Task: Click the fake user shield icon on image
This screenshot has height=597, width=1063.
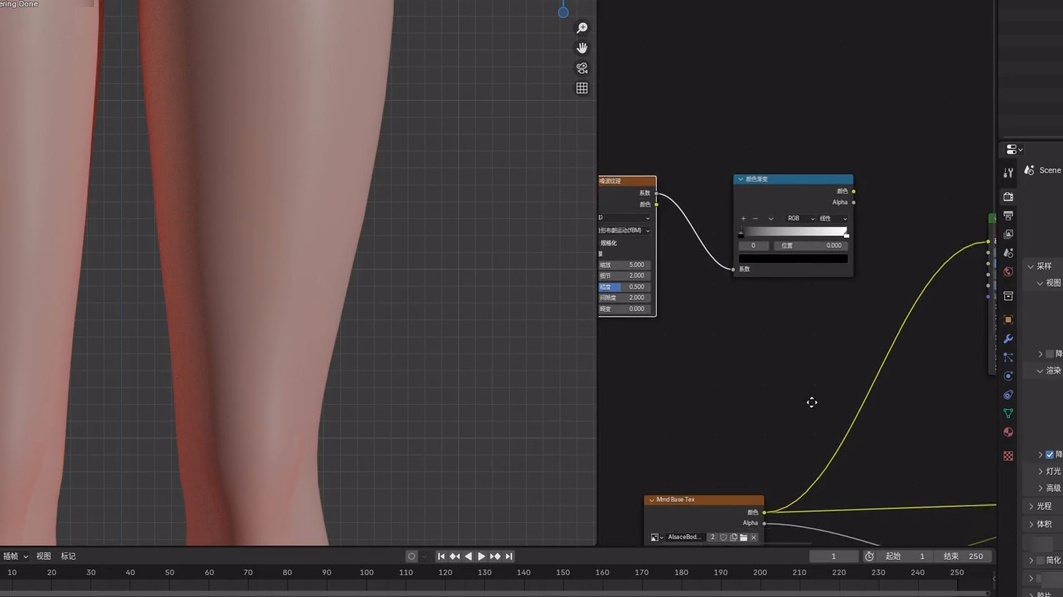Action: (723, 537)
